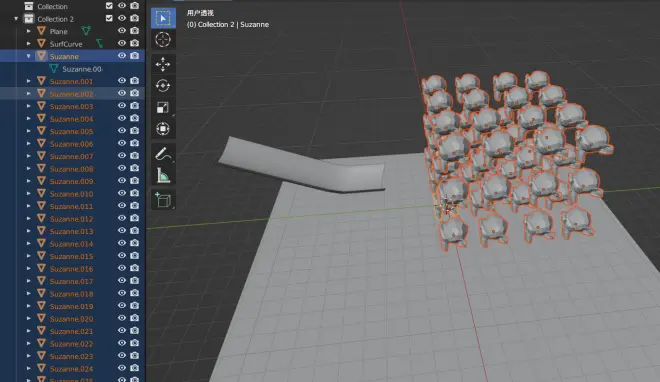Viewport: 660px width, 382px height.
Task: Uncheck the Collection 2 exclude checkbox
Action: (109, 18)
